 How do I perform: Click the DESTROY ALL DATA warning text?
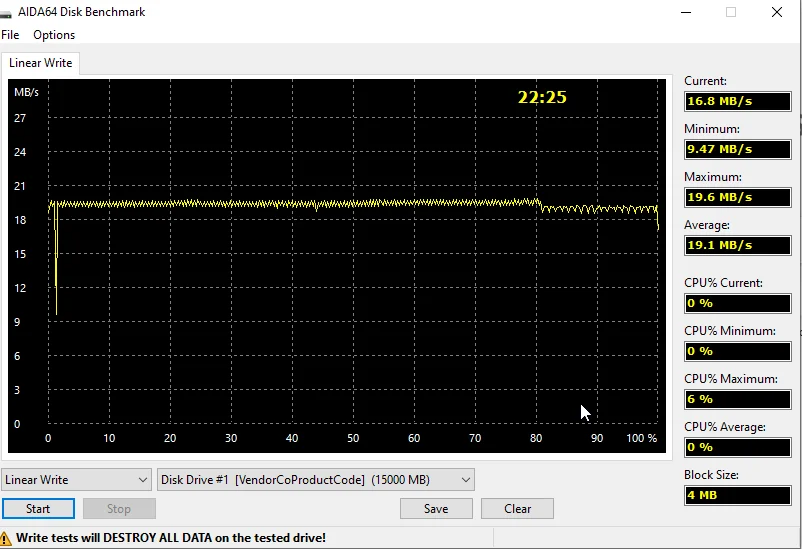pyautogui.click(x=171, y=538)
